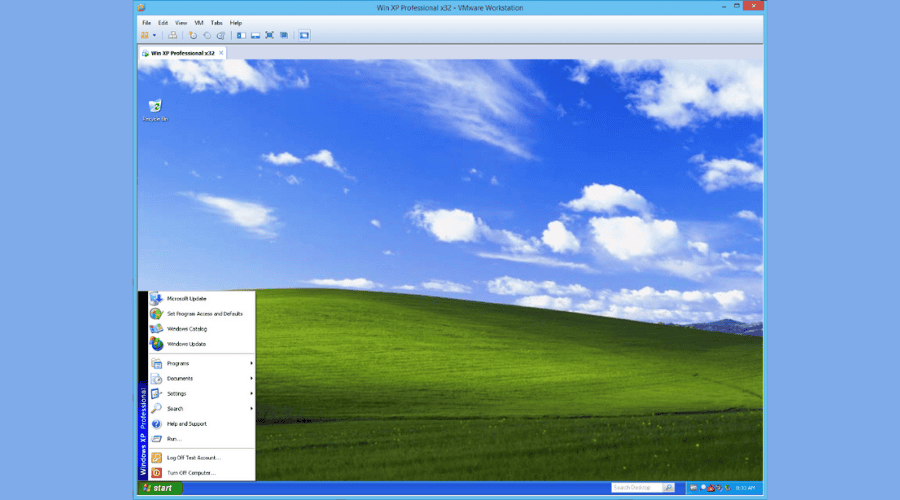Close the Win XP Professional x32 tab
The image size is (900, 500).
pos(221,53)
